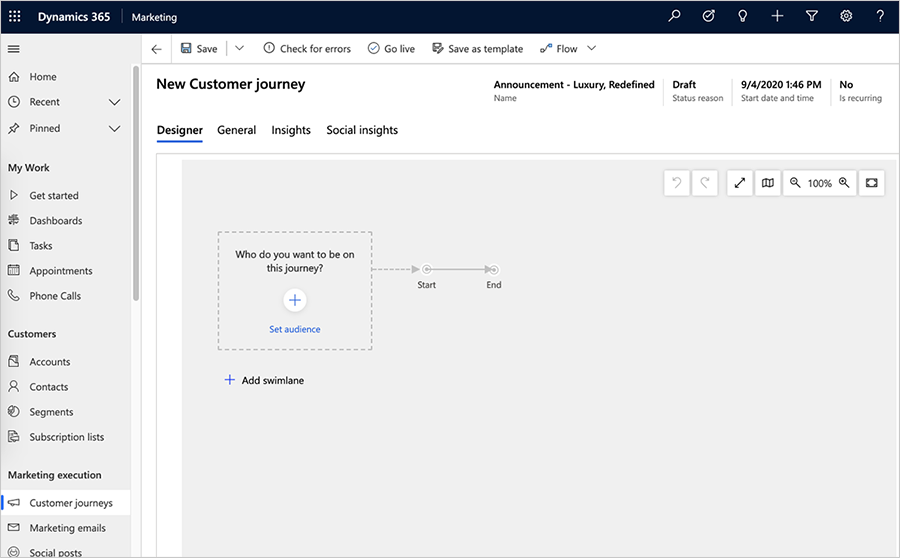This screenshot has width=900, height=558.
Task: Click the undo arrow on canvas toolbar
Action: coord(677,183)
